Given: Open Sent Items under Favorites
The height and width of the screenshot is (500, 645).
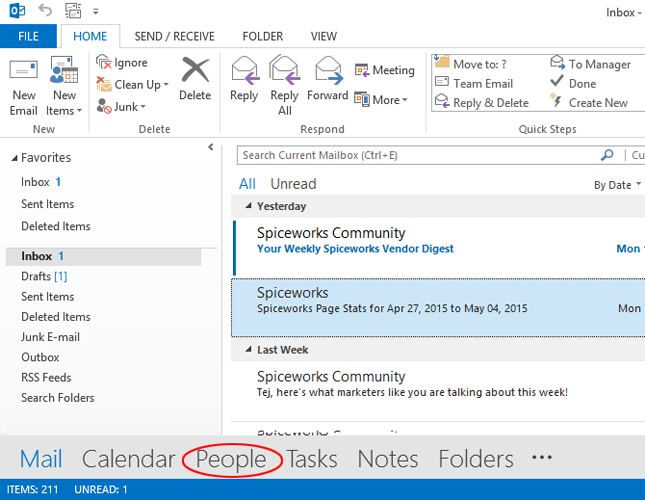Looking at the screenshot, I should (x=48, y=204).
